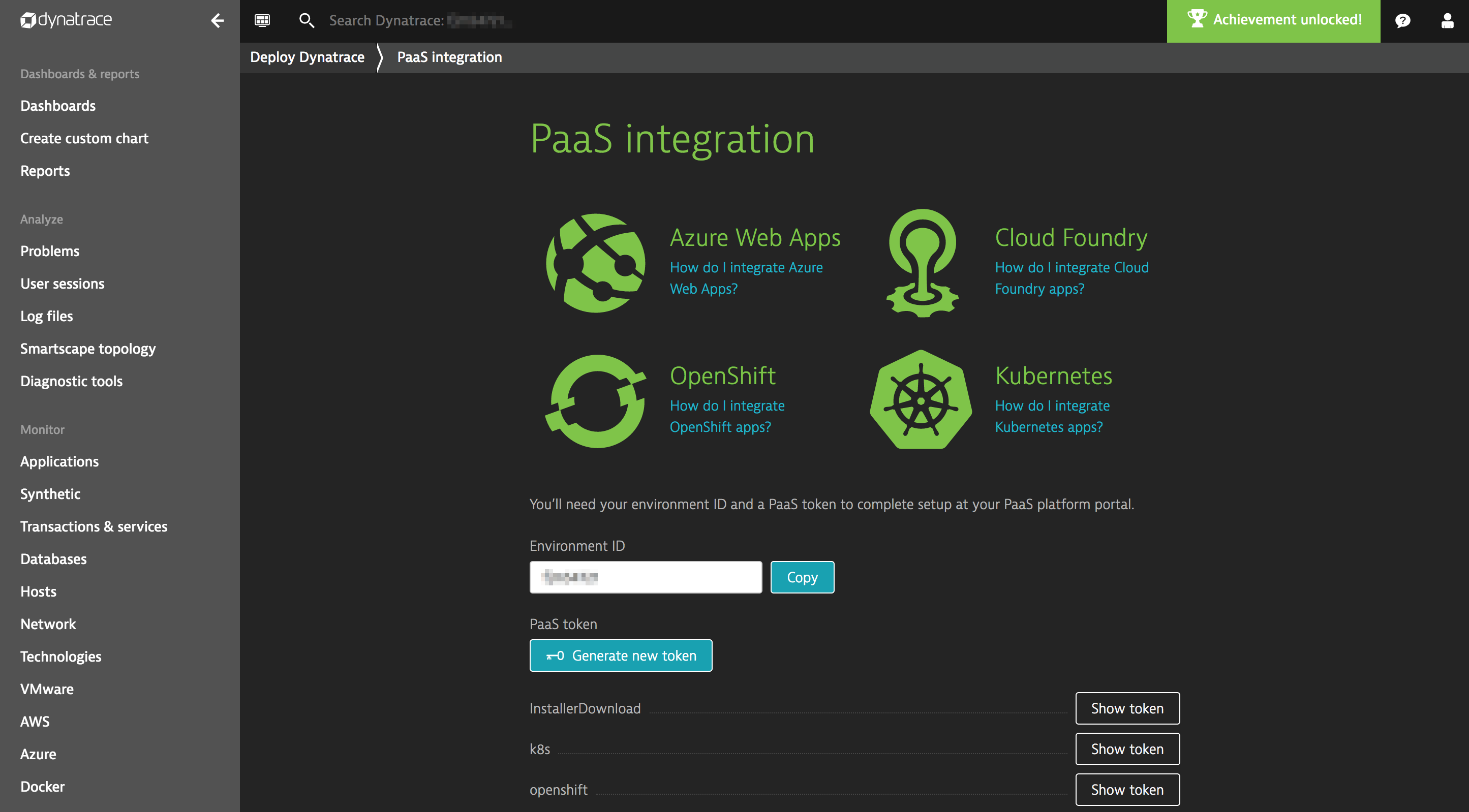Generate new token
Image resolution: width=1469 pixels, height=812 pixels.
pyautogui.click(x=621, y=655)
